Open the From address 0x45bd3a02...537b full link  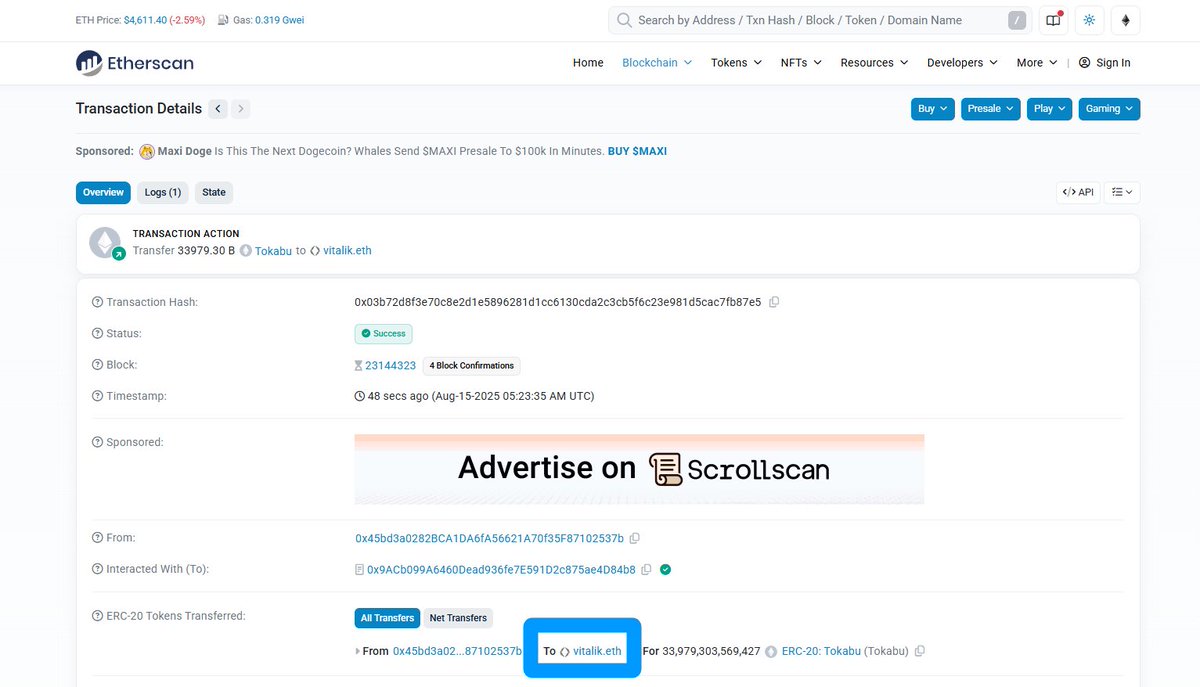click(x=489, y=538)
